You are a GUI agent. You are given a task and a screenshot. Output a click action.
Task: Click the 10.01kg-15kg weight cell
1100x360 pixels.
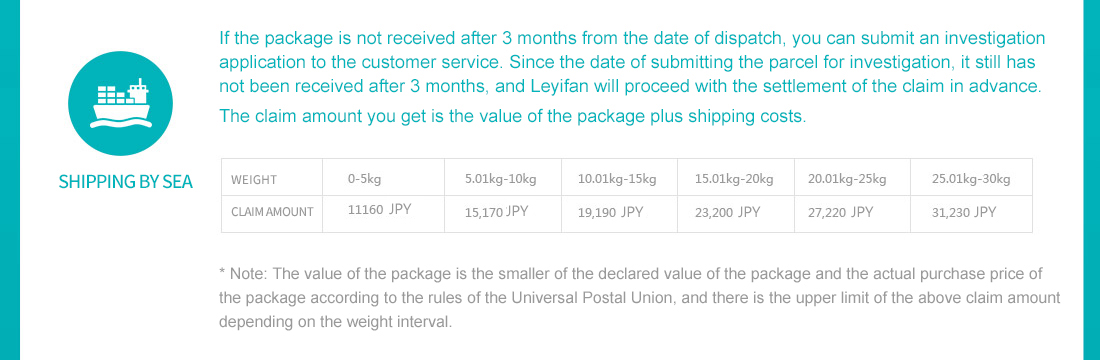point(619,178)
